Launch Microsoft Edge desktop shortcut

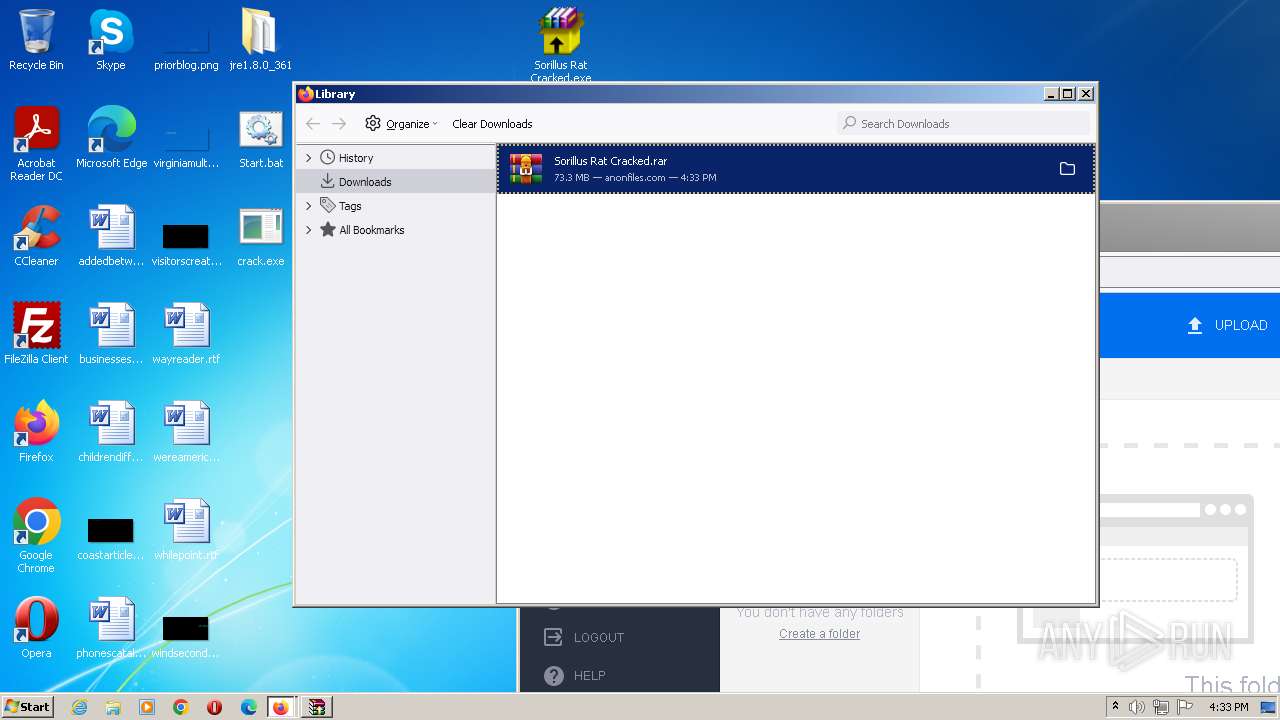(x=111, y=138)
